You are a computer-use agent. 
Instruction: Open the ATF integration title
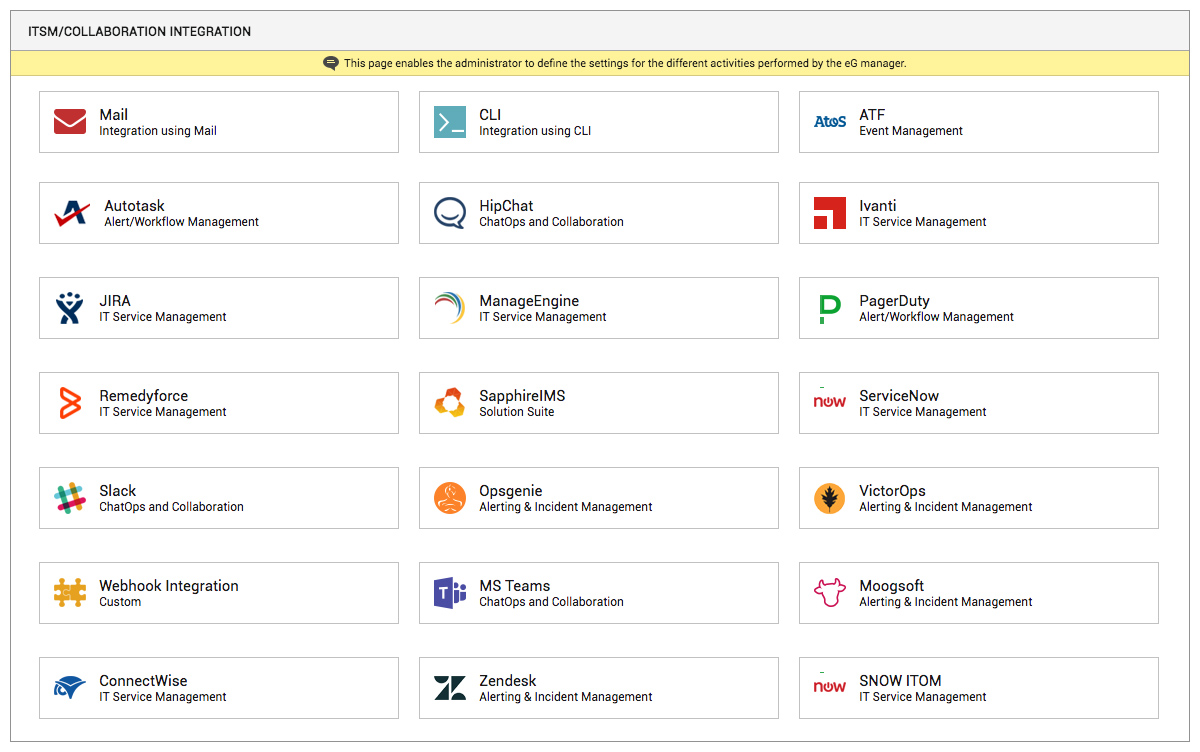point(872,115)
